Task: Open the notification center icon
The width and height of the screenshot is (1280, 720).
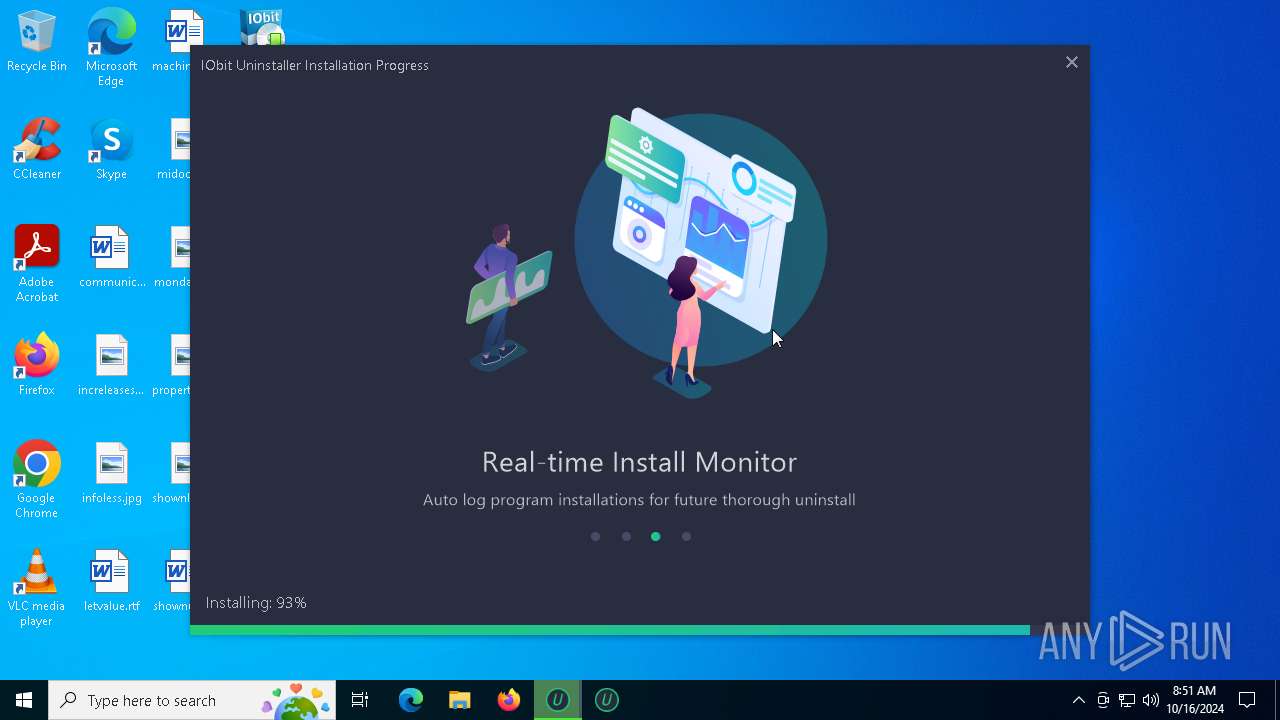Action: [1247, 700]
